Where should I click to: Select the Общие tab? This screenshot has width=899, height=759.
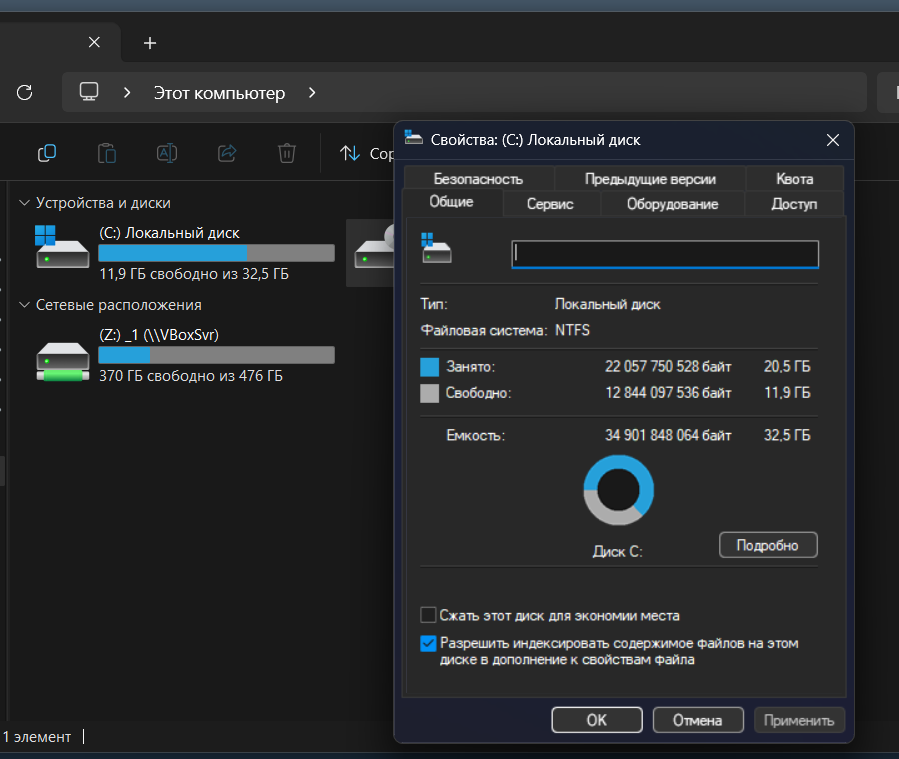click(x=452, y=202)
